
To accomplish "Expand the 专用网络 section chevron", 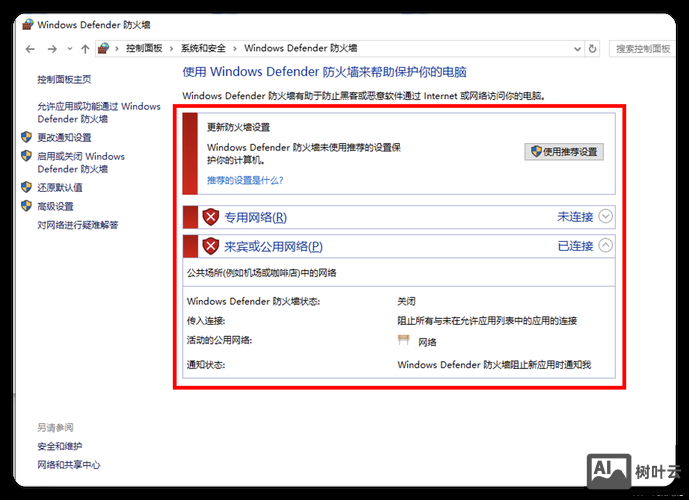I will click(606, 216).
